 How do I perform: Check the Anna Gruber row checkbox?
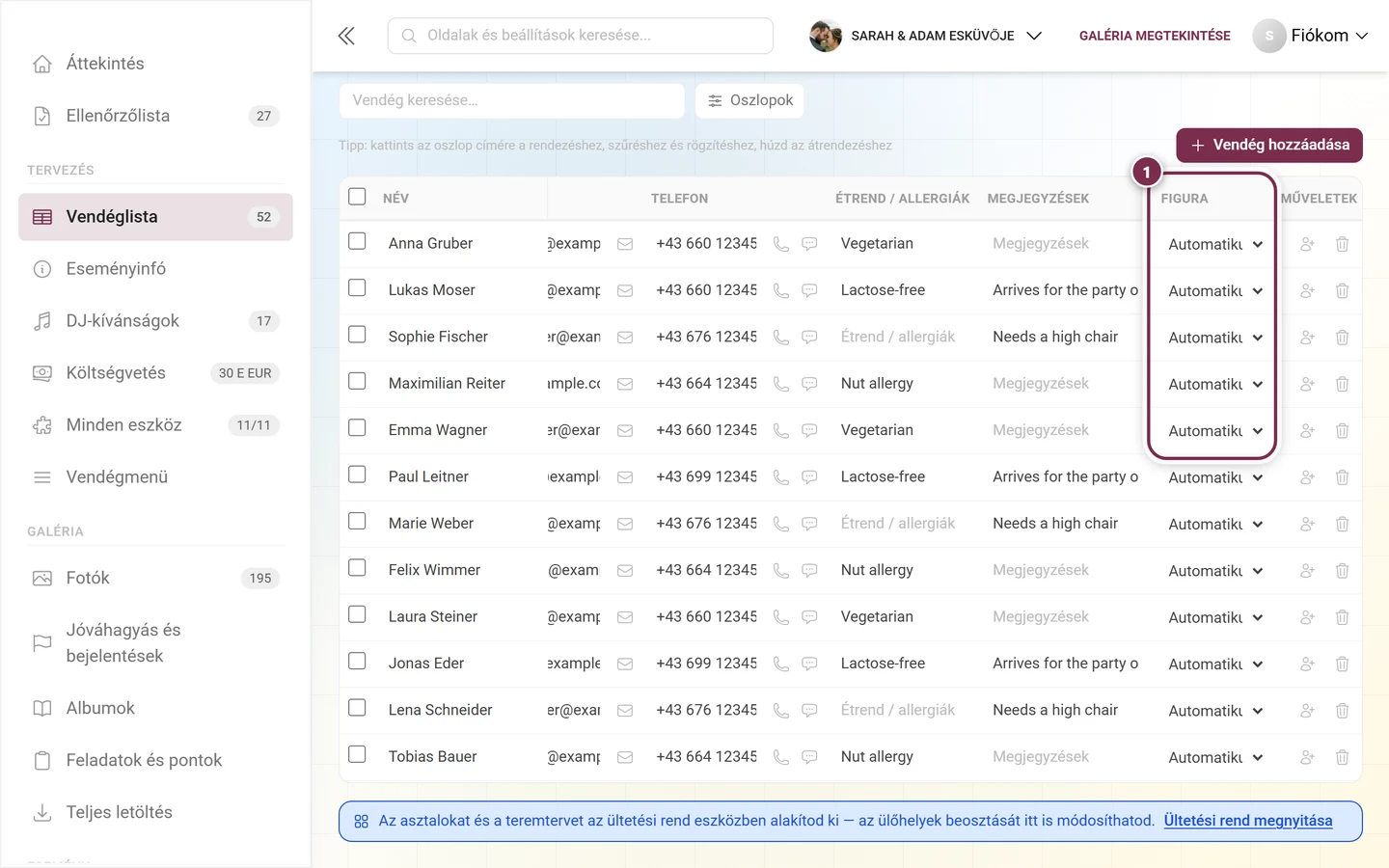tap(357, 241)
